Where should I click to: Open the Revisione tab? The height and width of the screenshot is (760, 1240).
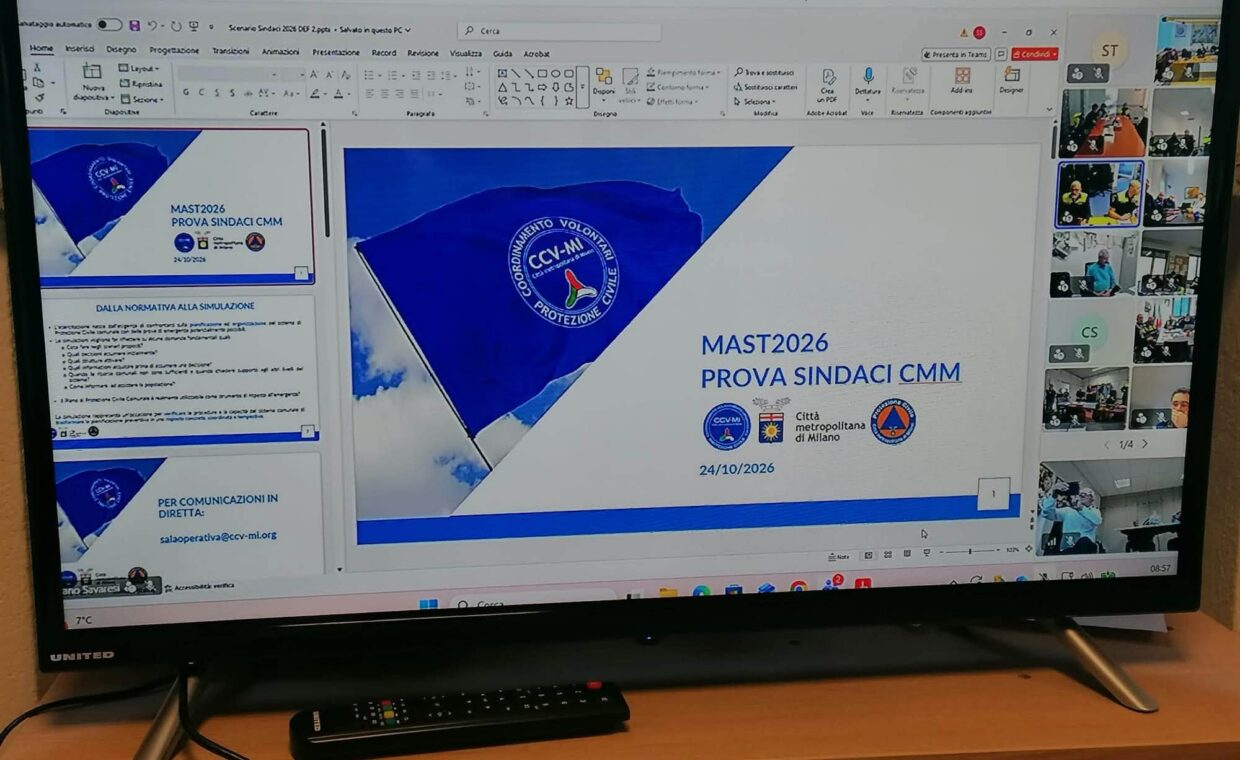pyautogui.click(x=423, y=53)
